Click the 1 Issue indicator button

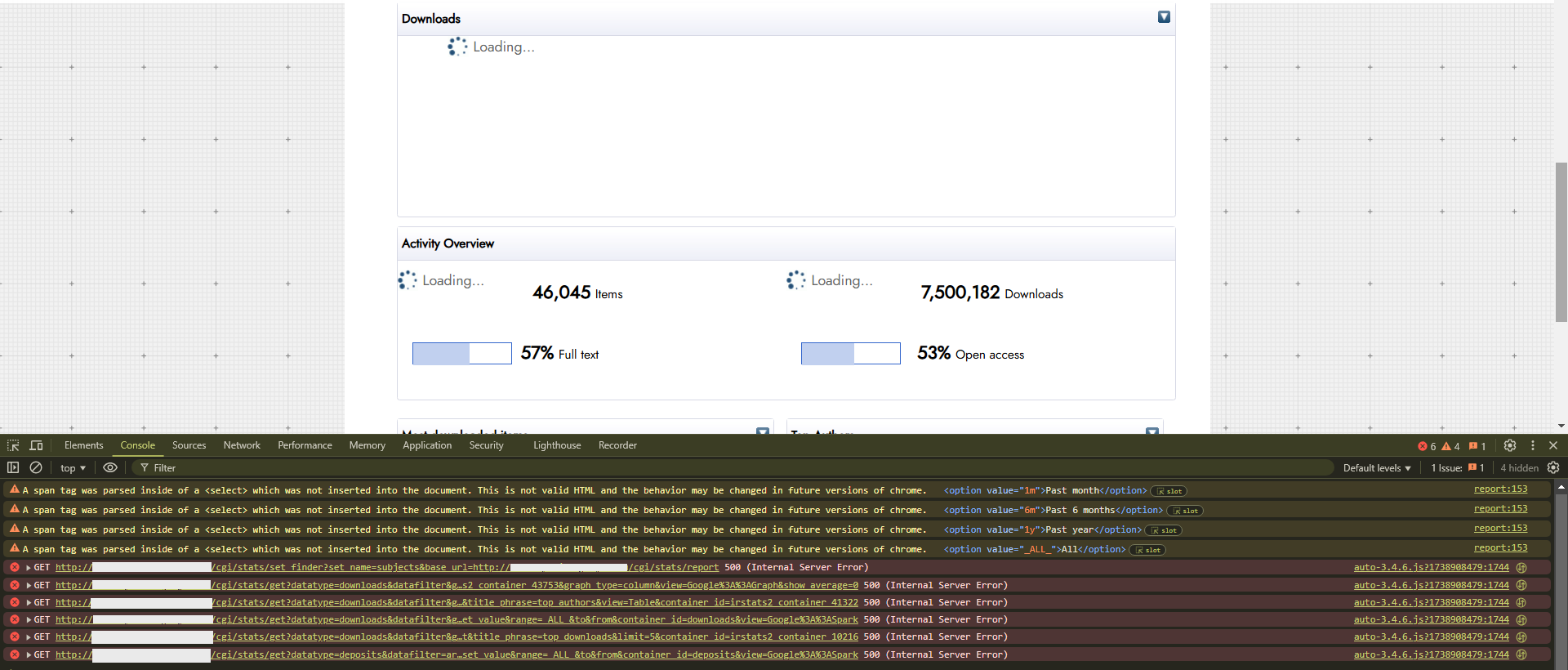[1457, 468]
